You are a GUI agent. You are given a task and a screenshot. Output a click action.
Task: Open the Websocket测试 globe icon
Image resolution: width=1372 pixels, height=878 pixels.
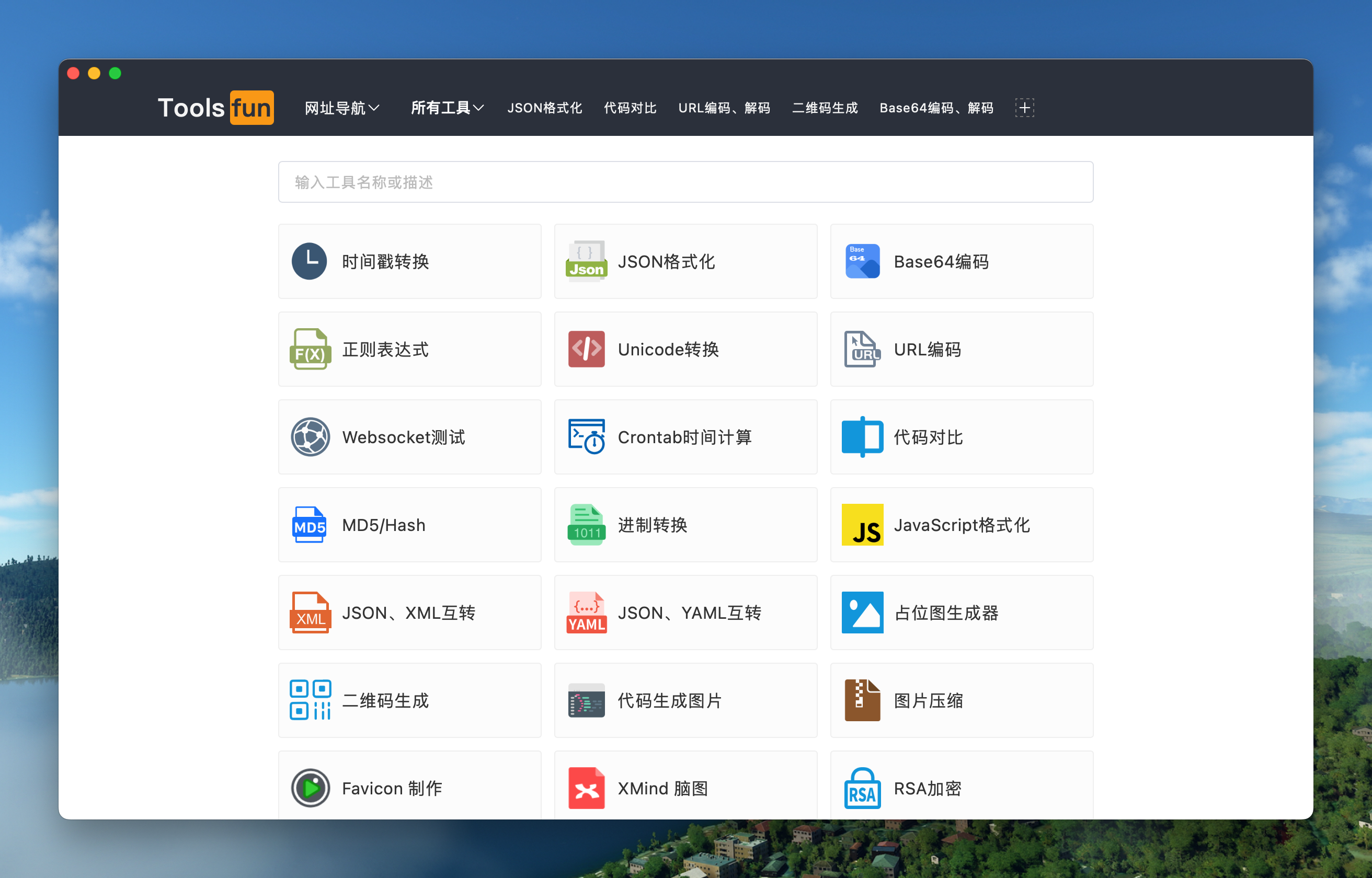pyautogui.click(x=310, y=437)
